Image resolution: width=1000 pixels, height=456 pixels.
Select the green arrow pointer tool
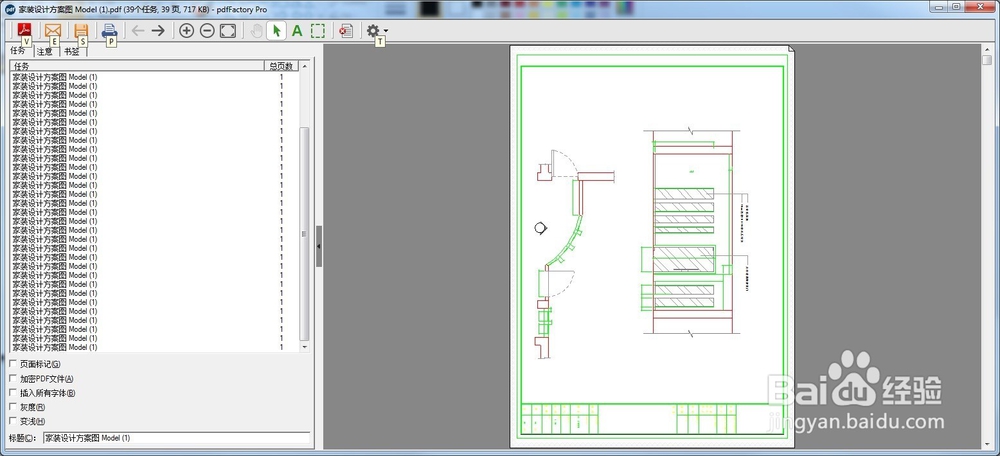[x=276, y=31]
